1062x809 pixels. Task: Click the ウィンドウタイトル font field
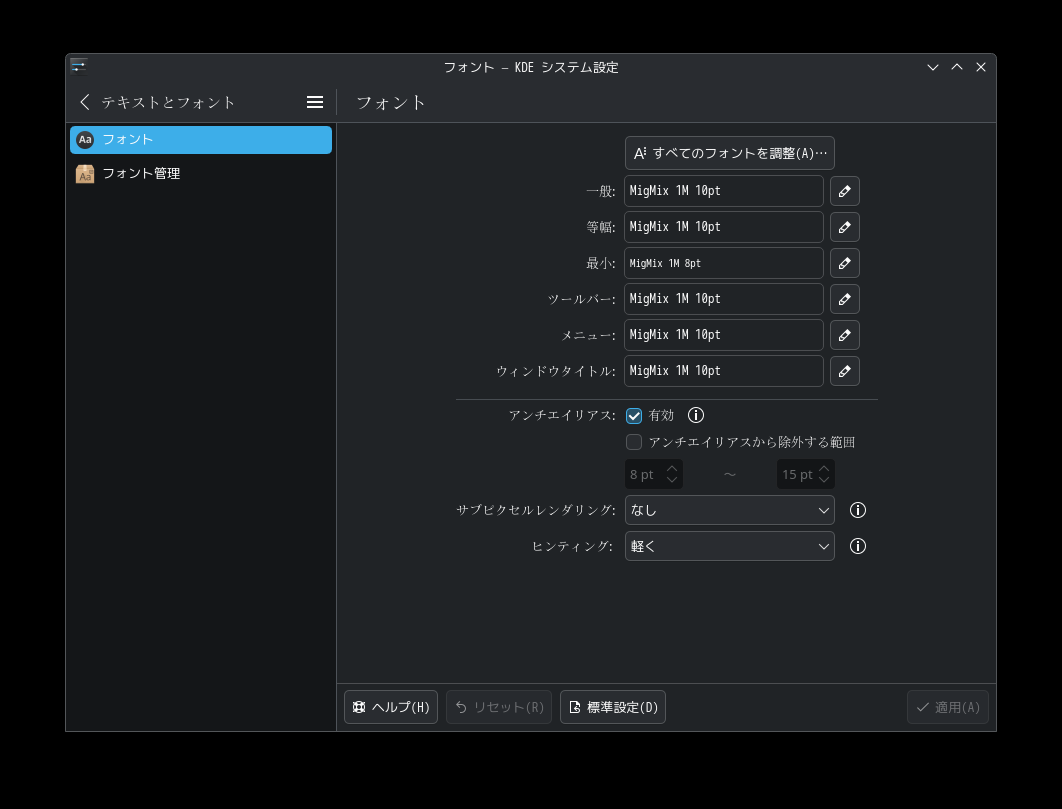[723, 371]
